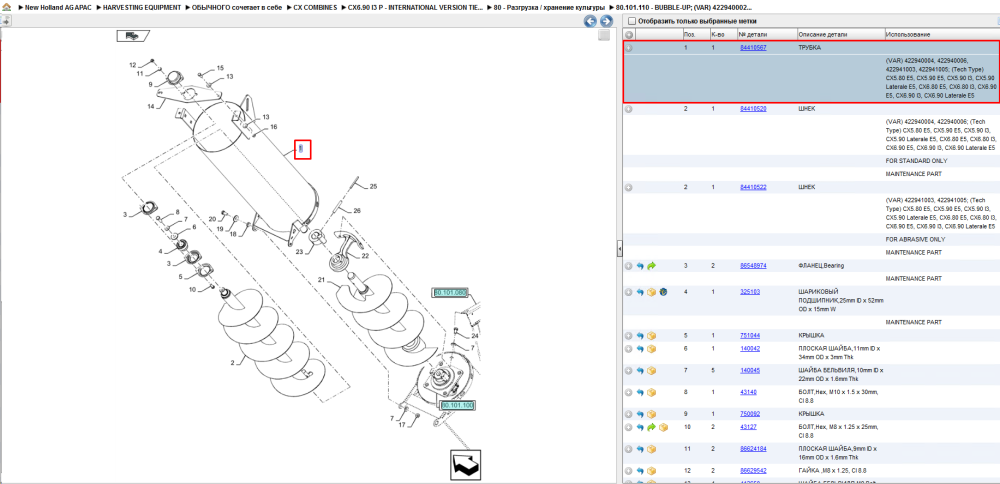This screenshot has height=484, width=1000.
Task: Toggle 'Отобразить только выбранные метки' checkbox
Action: click(x=631, y=21)
